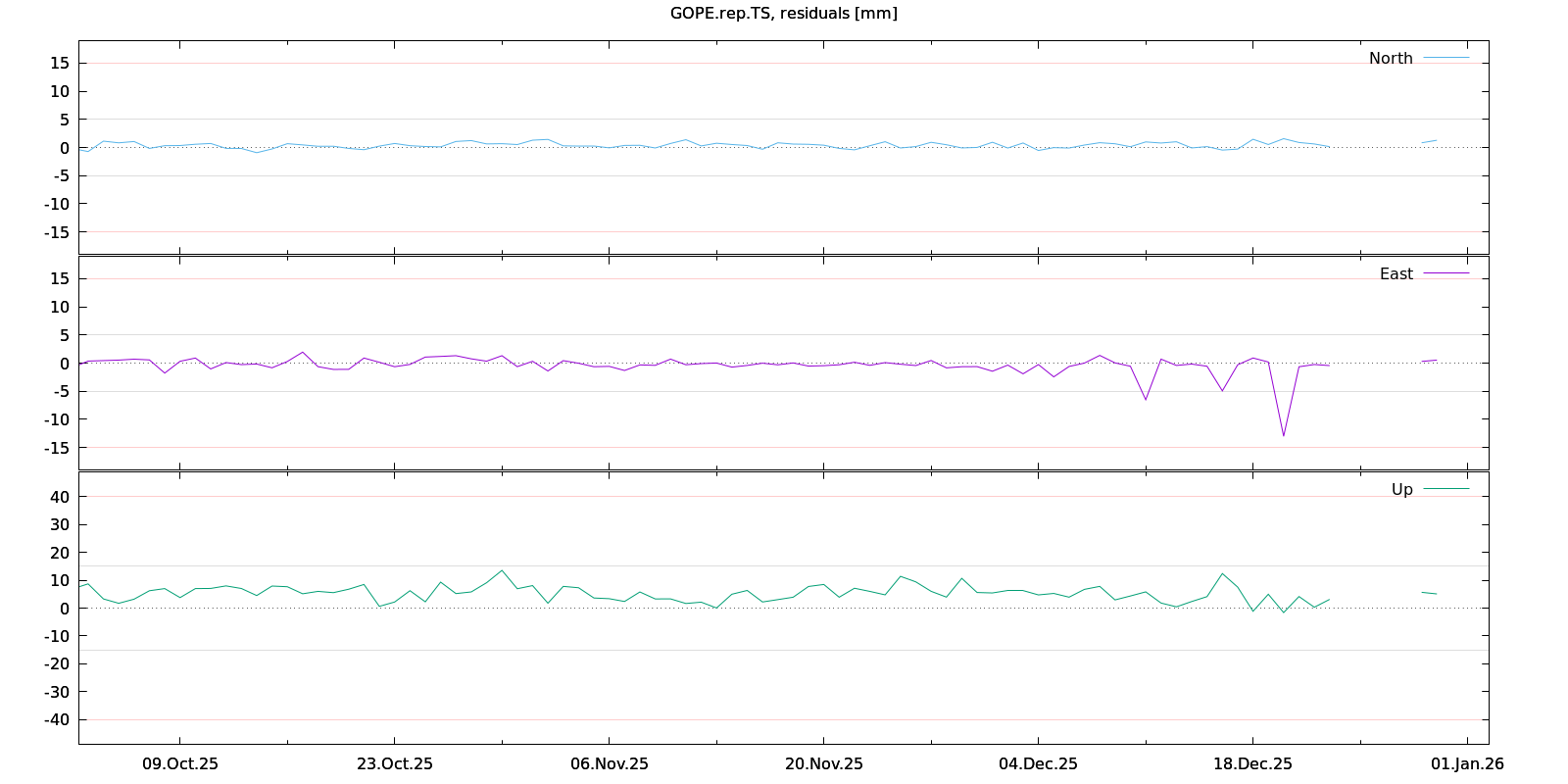Click the 09.Oct.25 date label
Image resolution: width=1568 pixels, height=784 pixels.
click(180, 764)
